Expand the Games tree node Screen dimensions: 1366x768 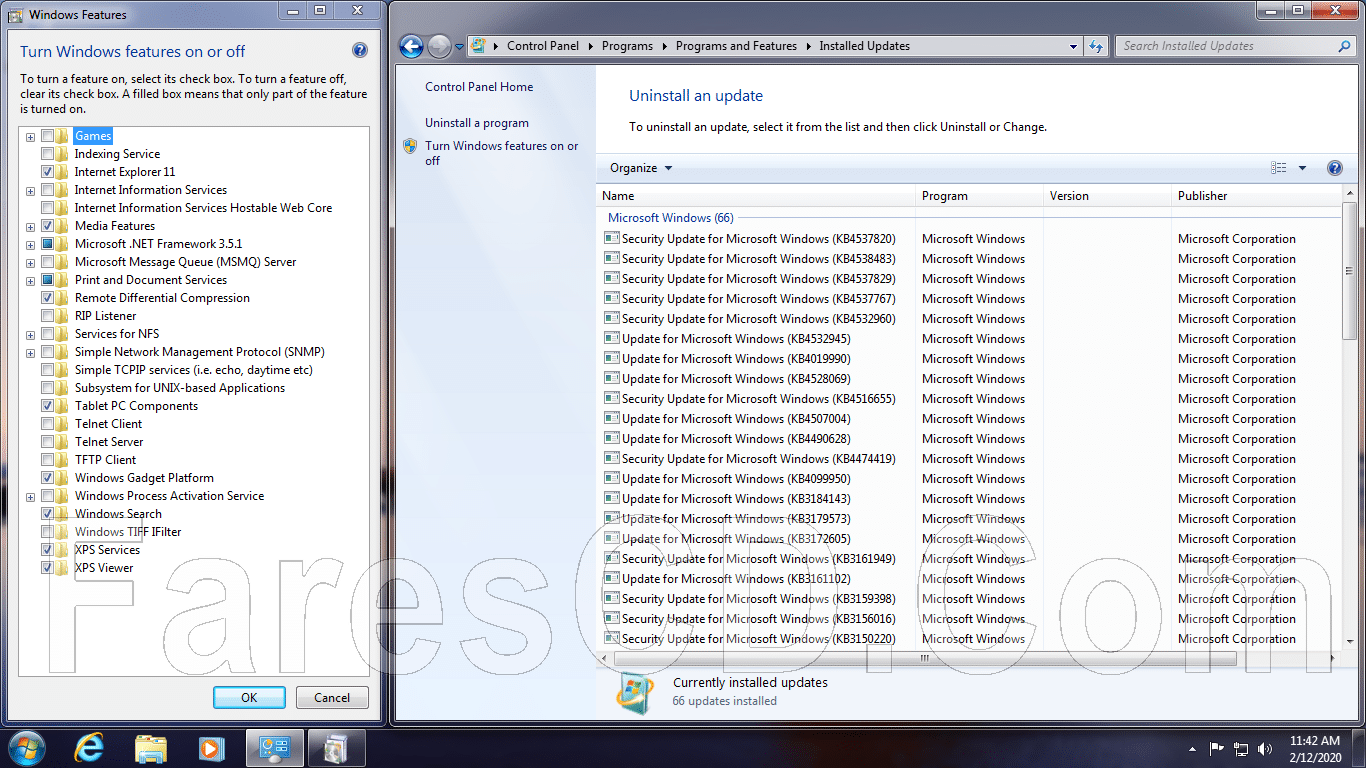pos(30,136)
